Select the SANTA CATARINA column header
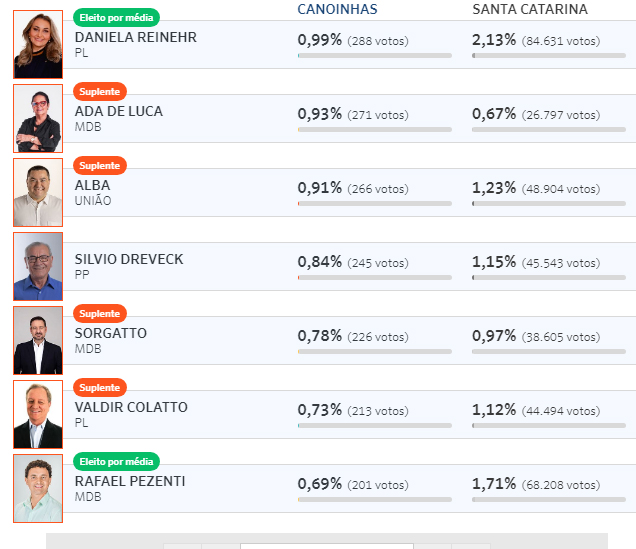 pyautogui.click(x=530, y=9)
